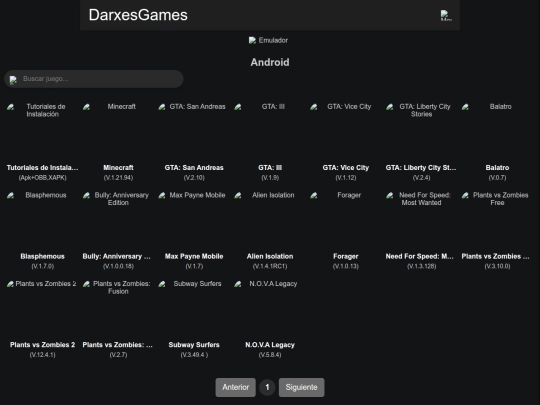Screen dimensions: 540x405
Task: Click the bold GTA: III title
Action: [x=270, y=168]
